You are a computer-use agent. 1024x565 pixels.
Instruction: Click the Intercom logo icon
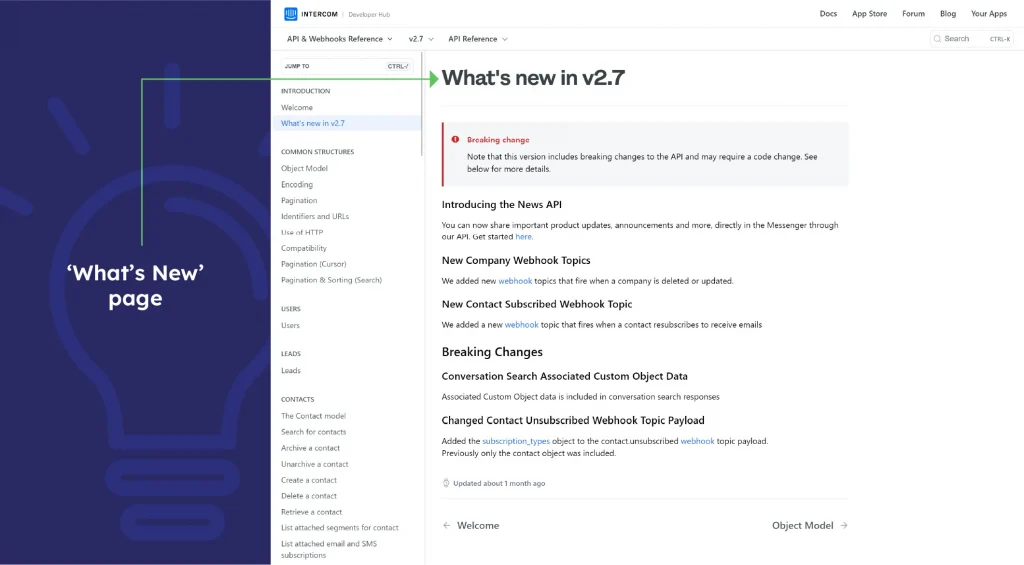[291, 14]
